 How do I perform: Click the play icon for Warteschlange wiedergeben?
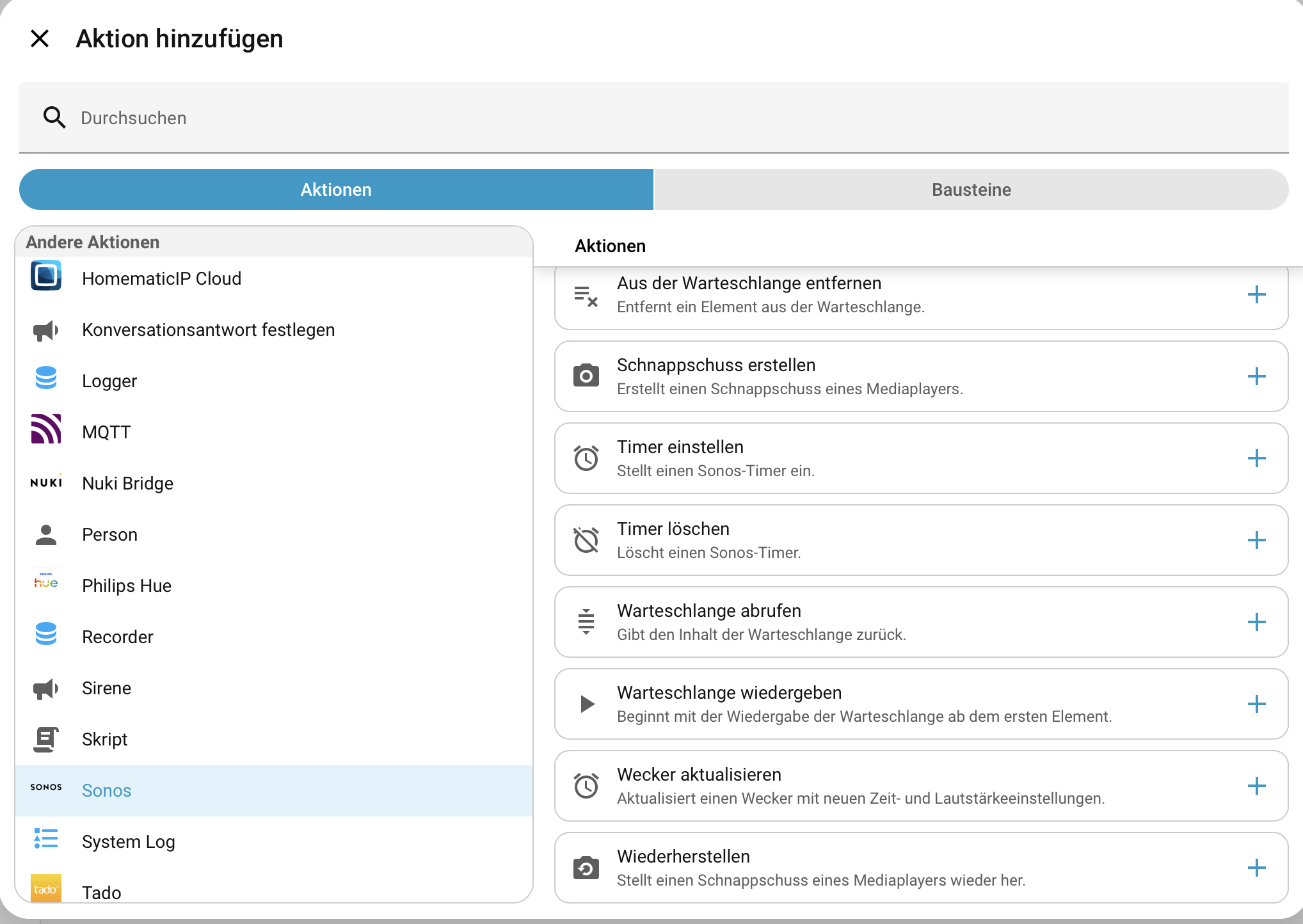(586, 704)
